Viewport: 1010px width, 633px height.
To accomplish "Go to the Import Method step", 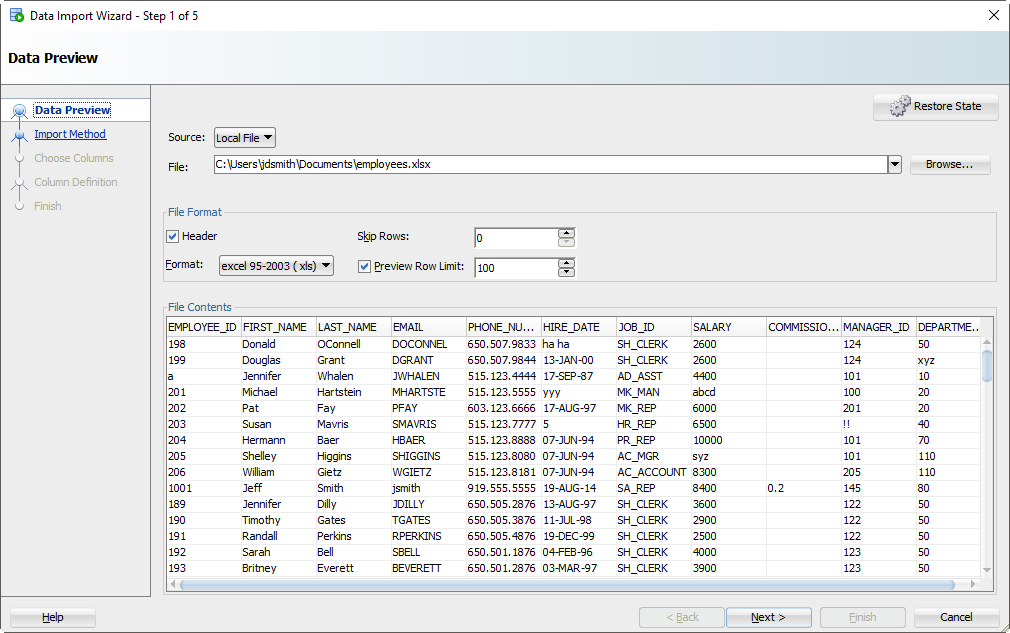I will (70, 134).
